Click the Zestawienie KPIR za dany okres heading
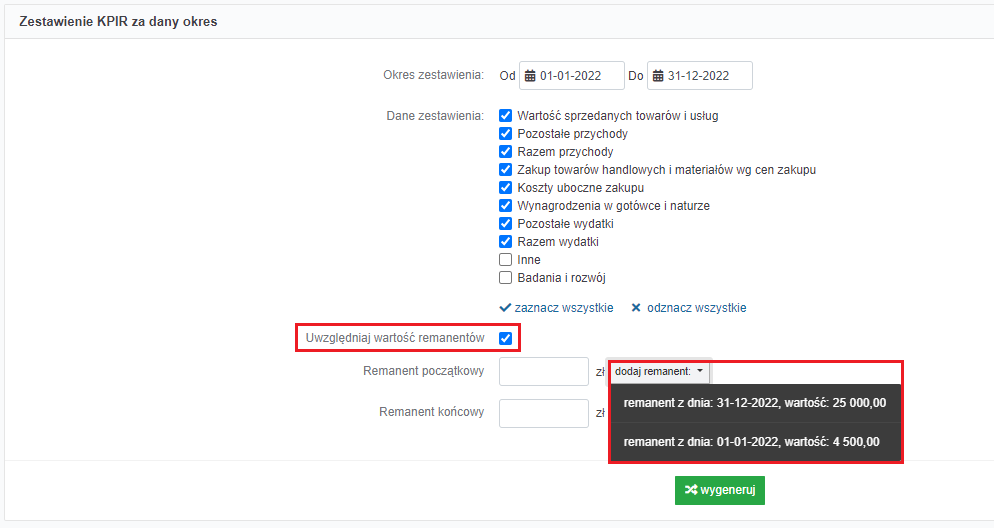Viewport: 994px width, 528px height. [x=119, y=22]
